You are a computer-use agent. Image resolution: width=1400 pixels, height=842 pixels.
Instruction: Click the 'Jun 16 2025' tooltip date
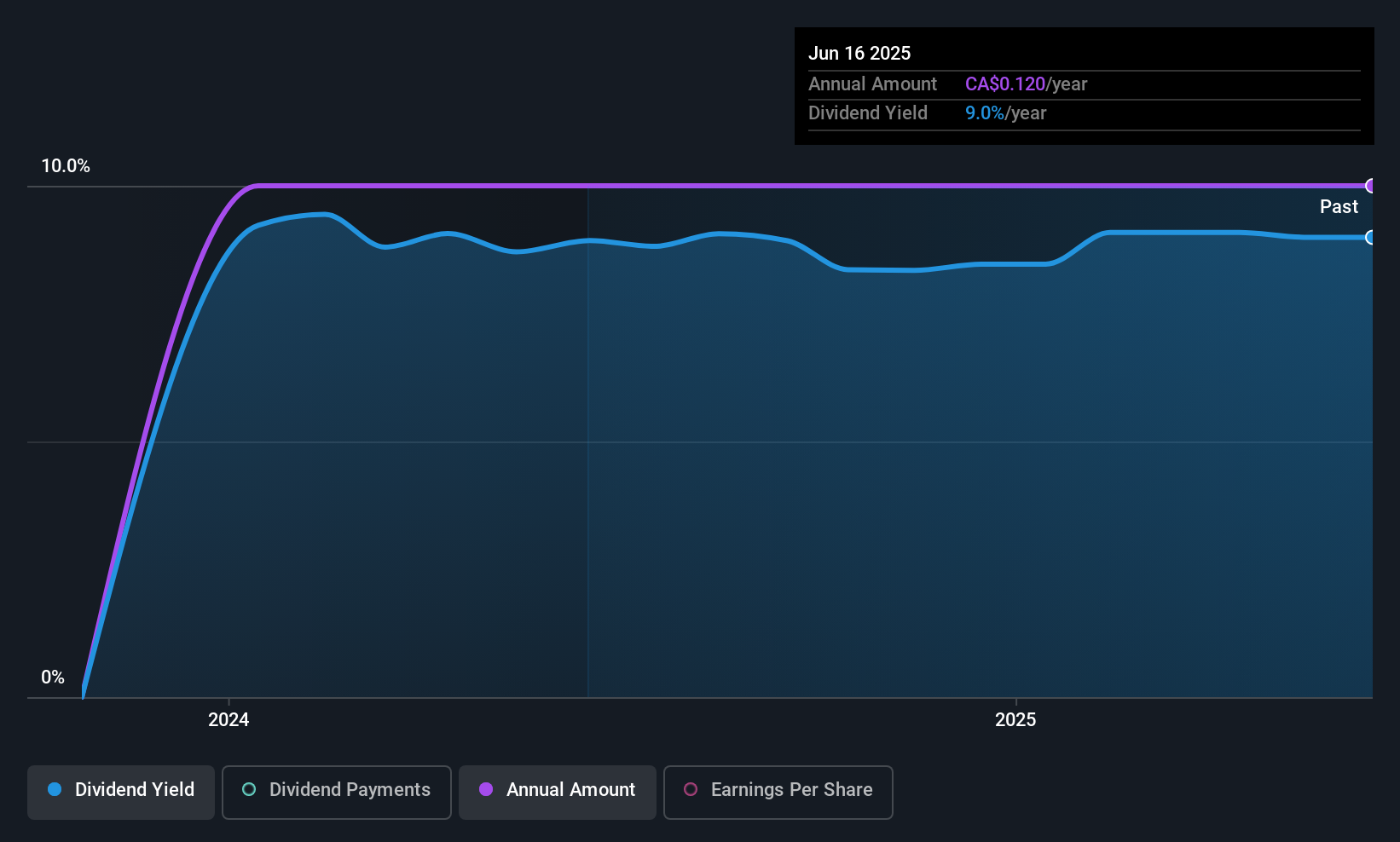click(859, 53)
